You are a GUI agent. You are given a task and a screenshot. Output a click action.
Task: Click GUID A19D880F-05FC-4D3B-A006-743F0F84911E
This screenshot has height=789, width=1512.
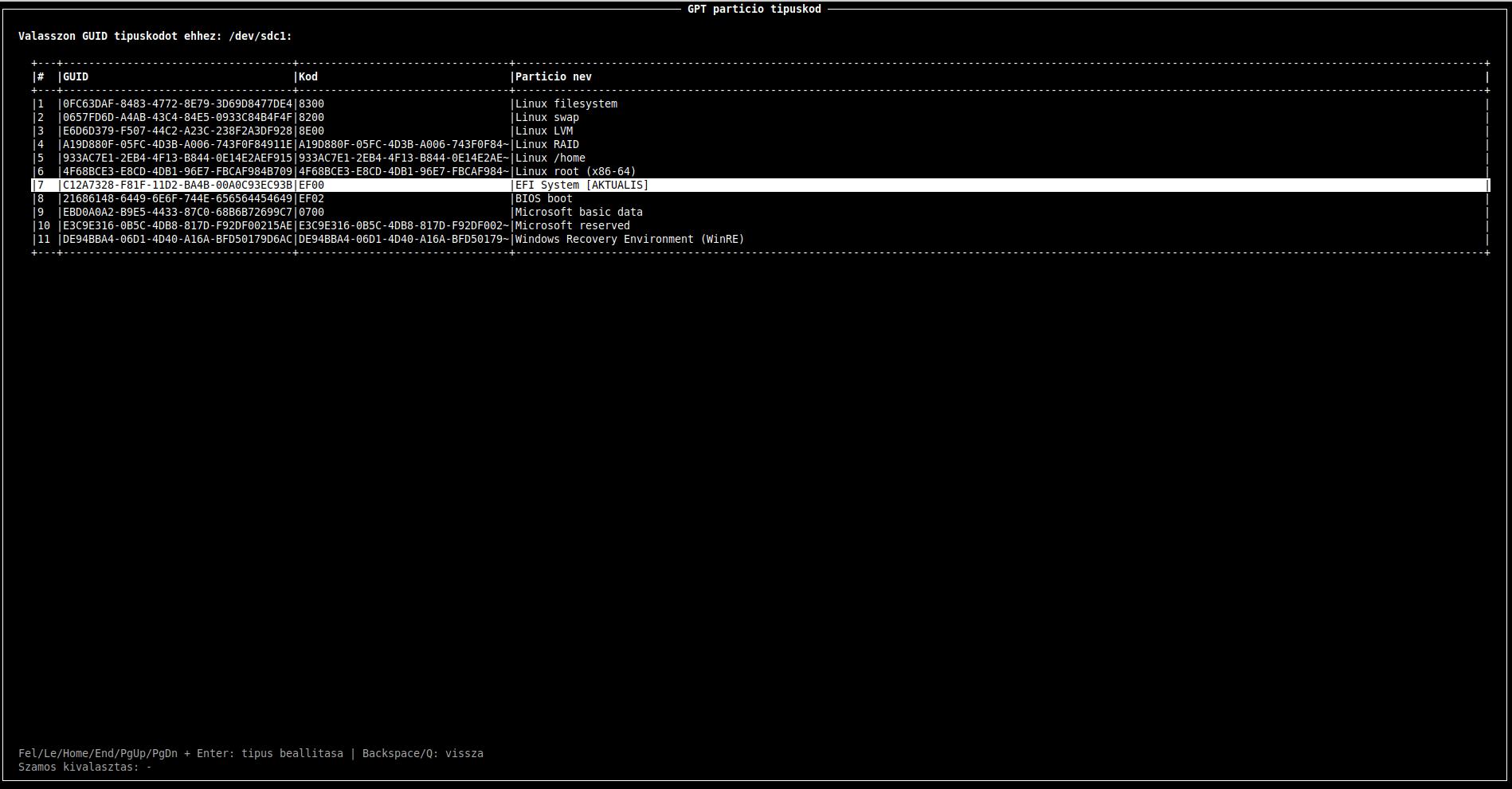point(178,144)
